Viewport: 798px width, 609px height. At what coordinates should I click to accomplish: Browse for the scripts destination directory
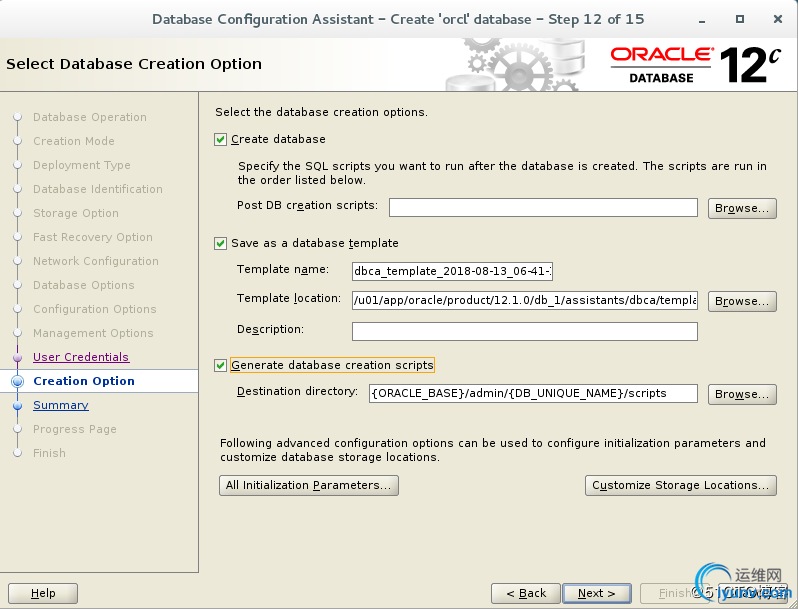tap(742, 394)
